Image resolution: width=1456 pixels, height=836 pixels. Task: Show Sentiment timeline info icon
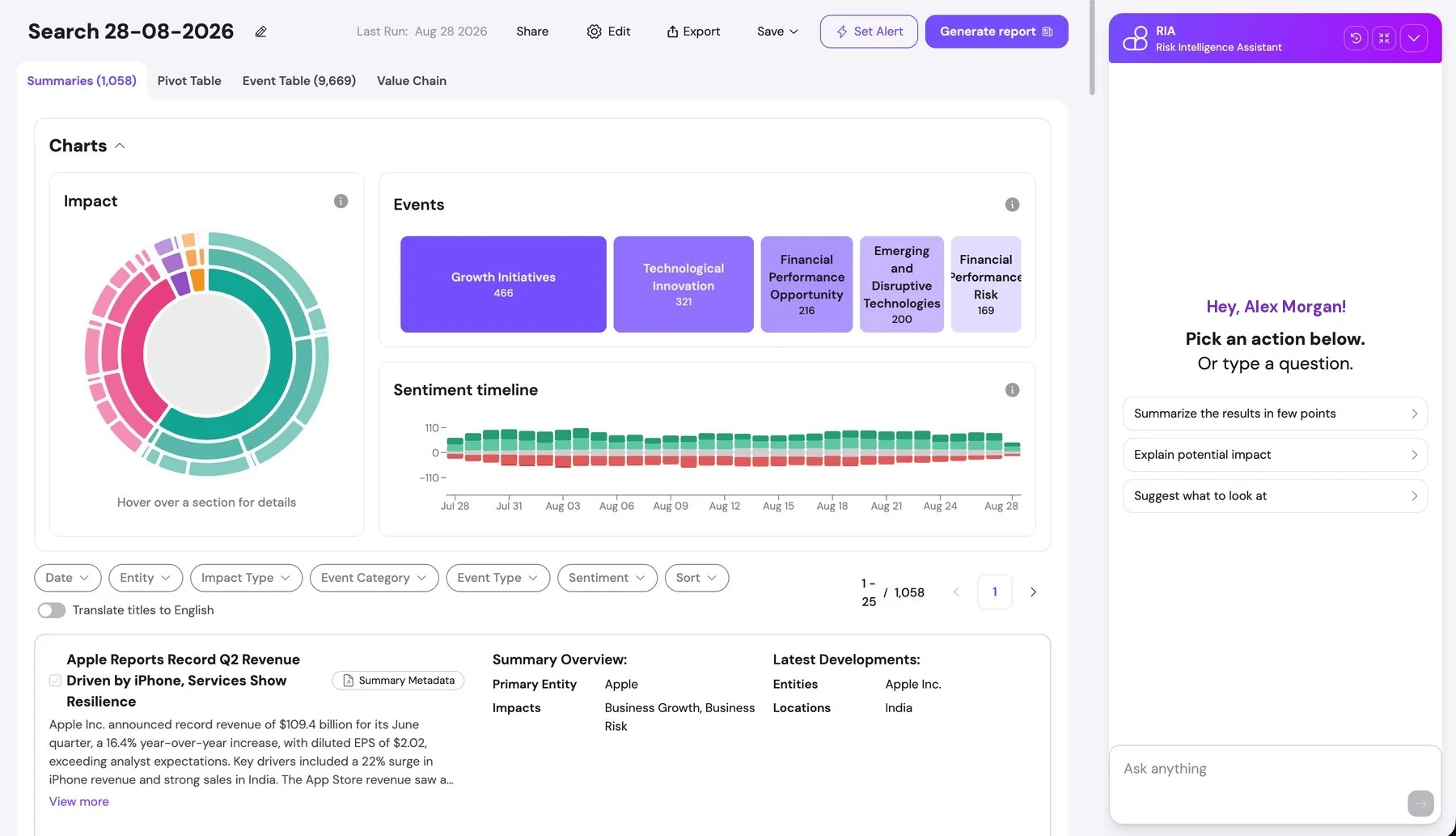(x=1012, y=390)
